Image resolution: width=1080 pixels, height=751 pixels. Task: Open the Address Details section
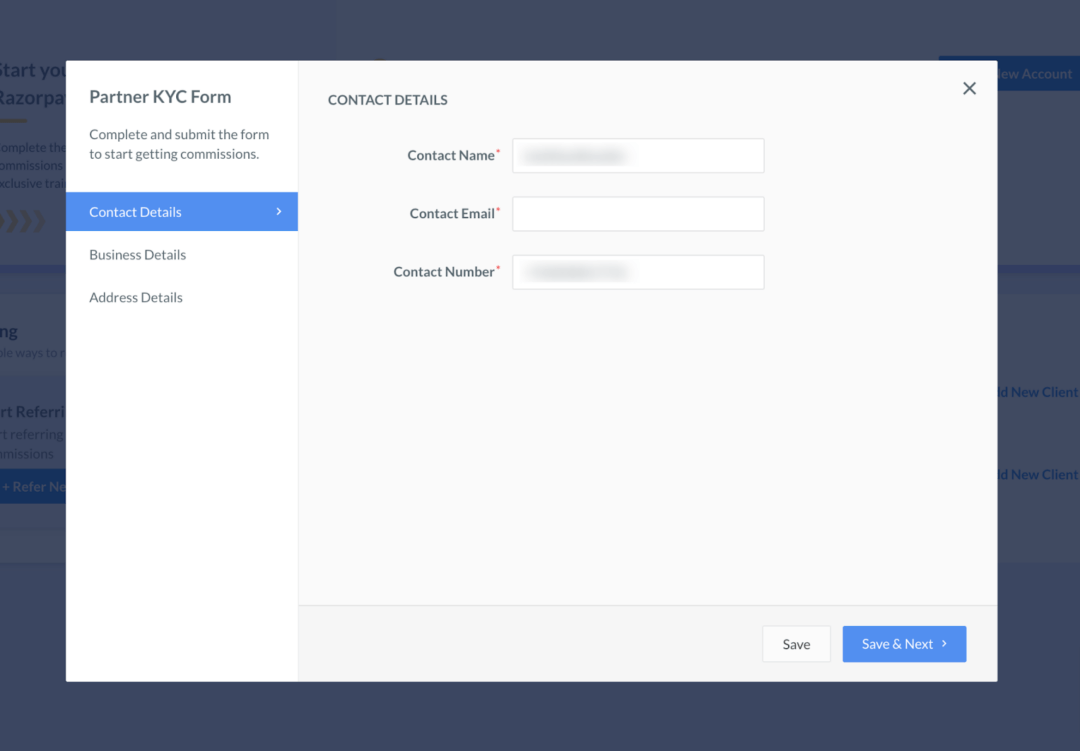click(136, 298)
